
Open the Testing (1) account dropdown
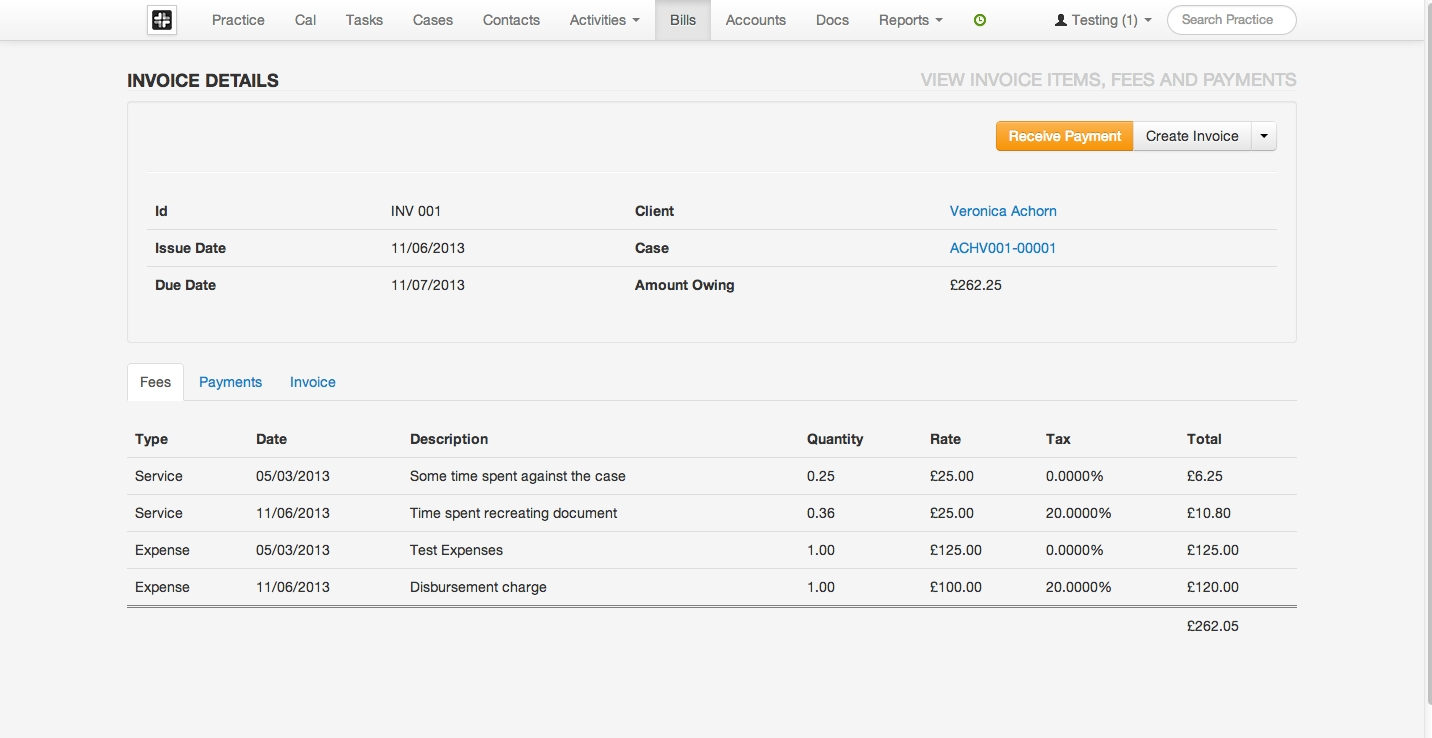(x=1101, y=19)
